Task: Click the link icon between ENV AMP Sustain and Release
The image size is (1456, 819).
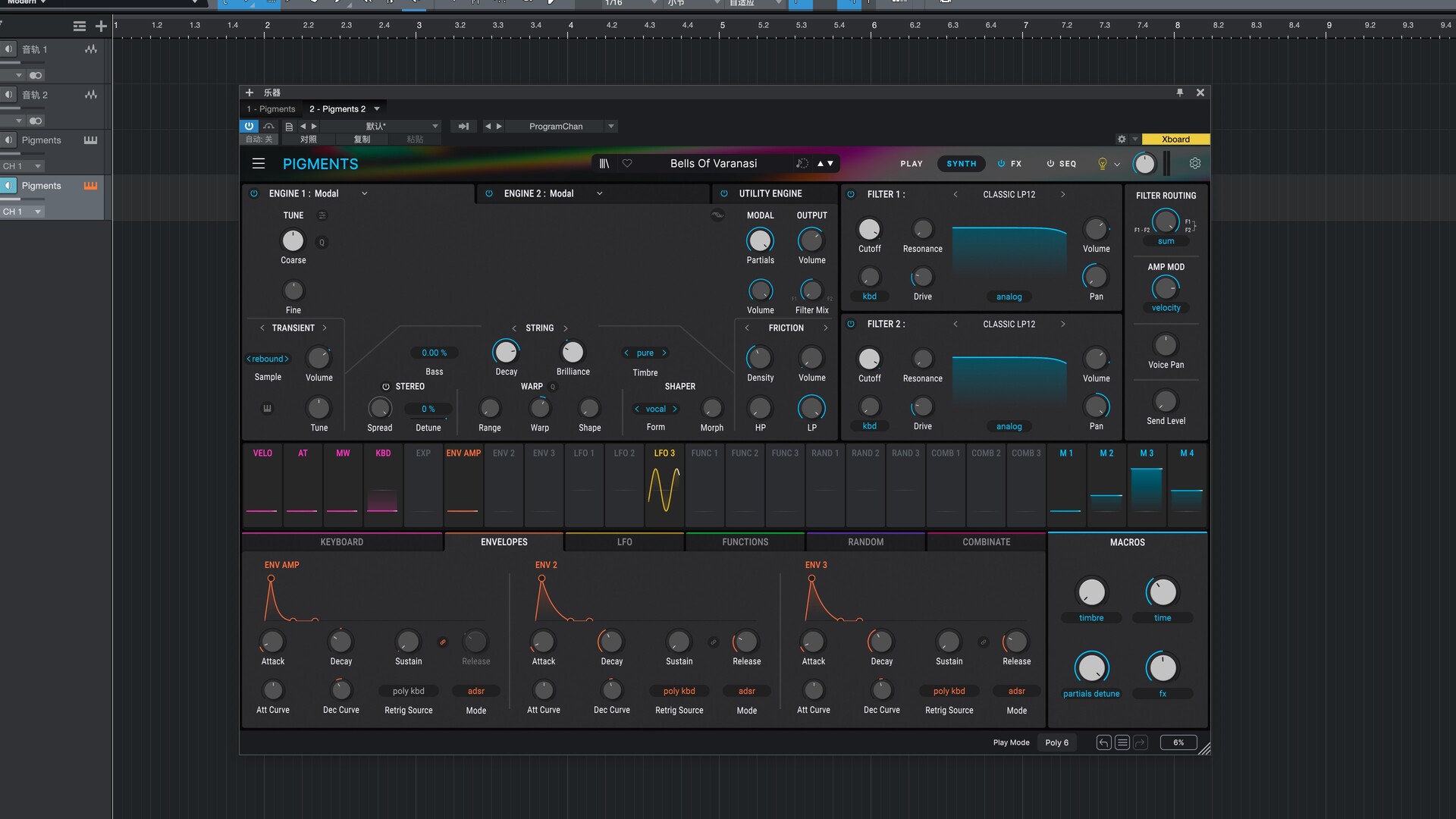Action: pos(443,642)
